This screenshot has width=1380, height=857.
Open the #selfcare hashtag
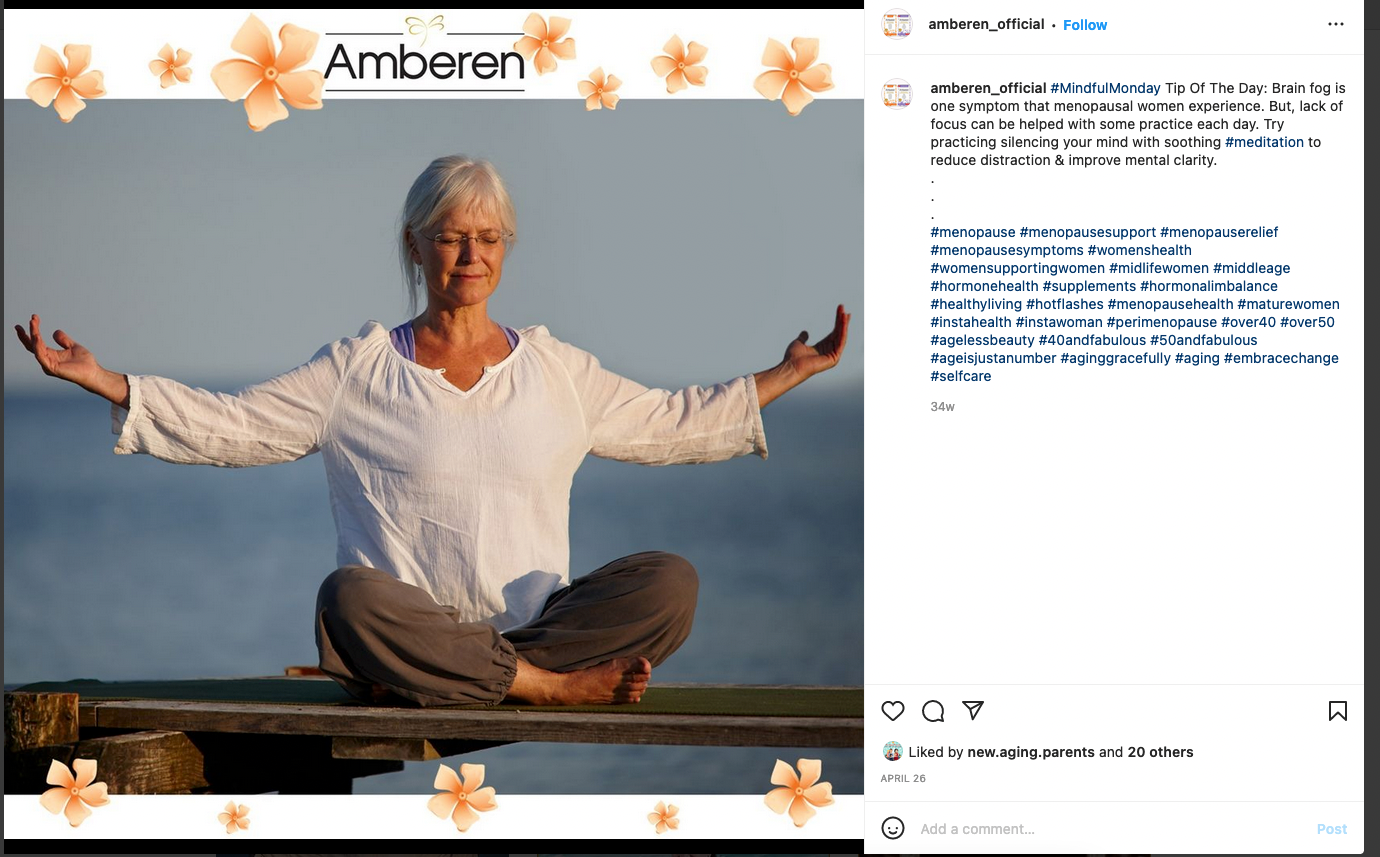[961, 376]
